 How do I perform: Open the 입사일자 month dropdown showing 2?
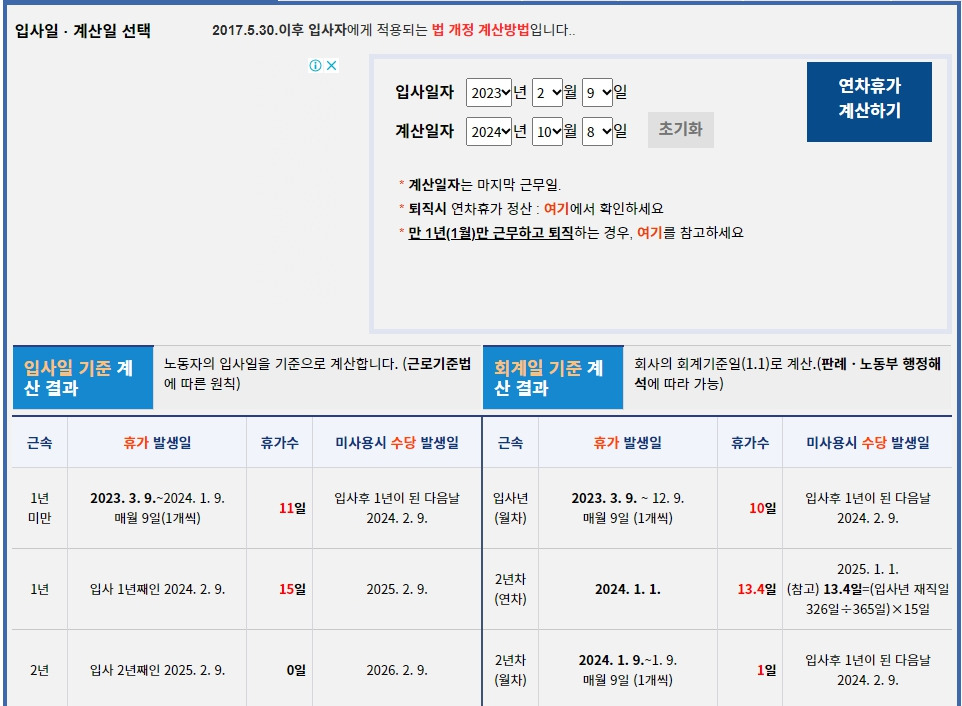coord(547,93)
